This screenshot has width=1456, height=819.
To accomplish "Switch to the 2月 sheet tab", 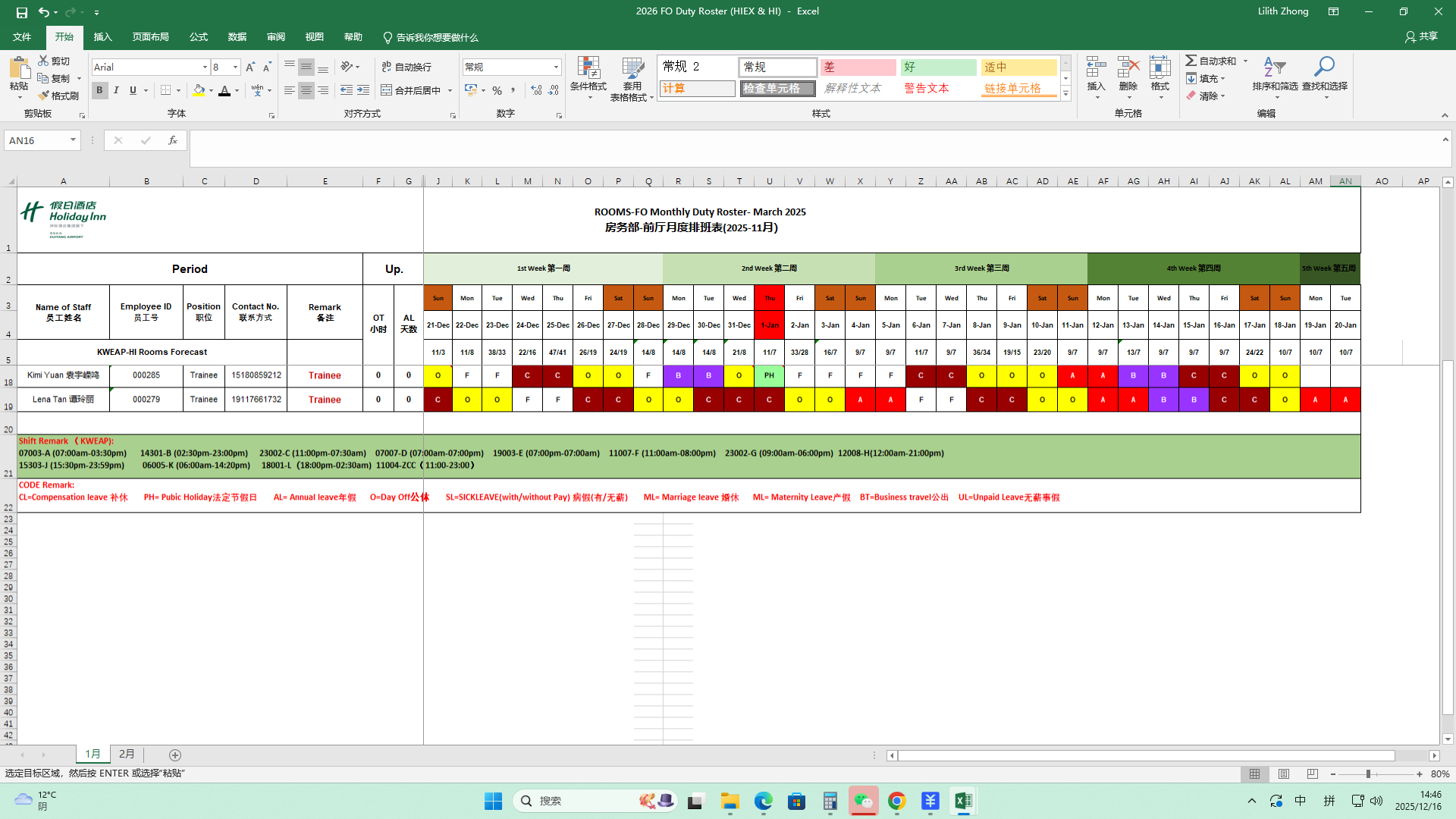I will (x=127, y=754).
